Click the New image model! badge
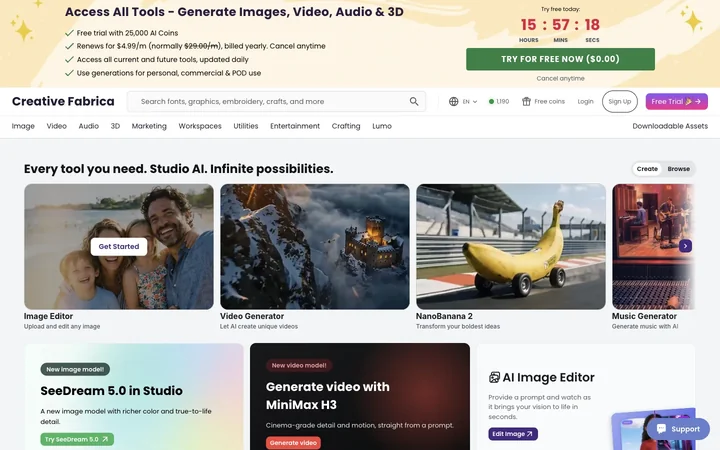This screenshot has height=450, width=720. point(75,369)
